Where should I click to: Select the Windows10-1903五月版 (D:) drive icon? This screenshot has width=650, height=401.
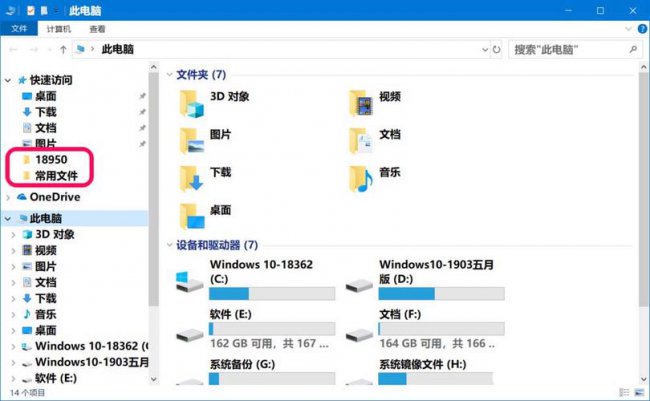click(359, 285)
